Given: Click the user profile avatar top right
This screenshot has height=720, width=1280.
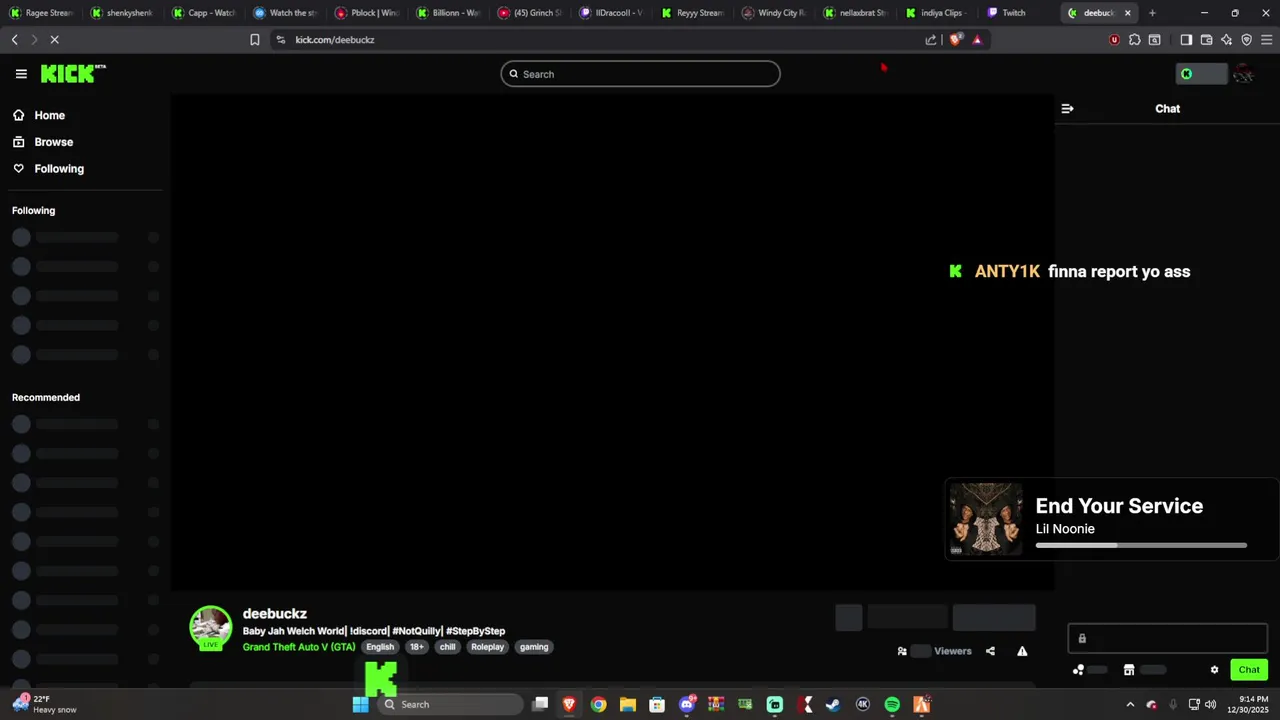Looking at the screenshot, I should [x=1244, y=74].
